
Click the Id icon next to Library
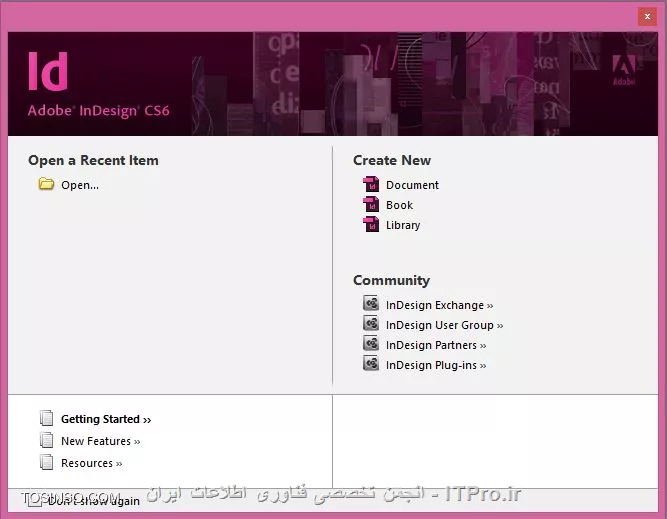[x=371, y=224]
